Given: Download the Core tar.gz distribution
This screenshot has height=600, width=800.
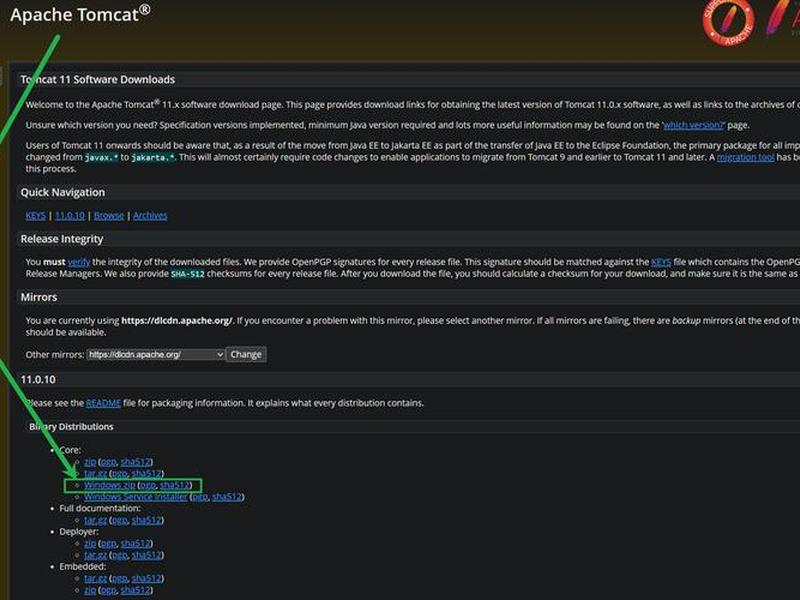Looking at the screenshot, I should (x=95, y=473).
